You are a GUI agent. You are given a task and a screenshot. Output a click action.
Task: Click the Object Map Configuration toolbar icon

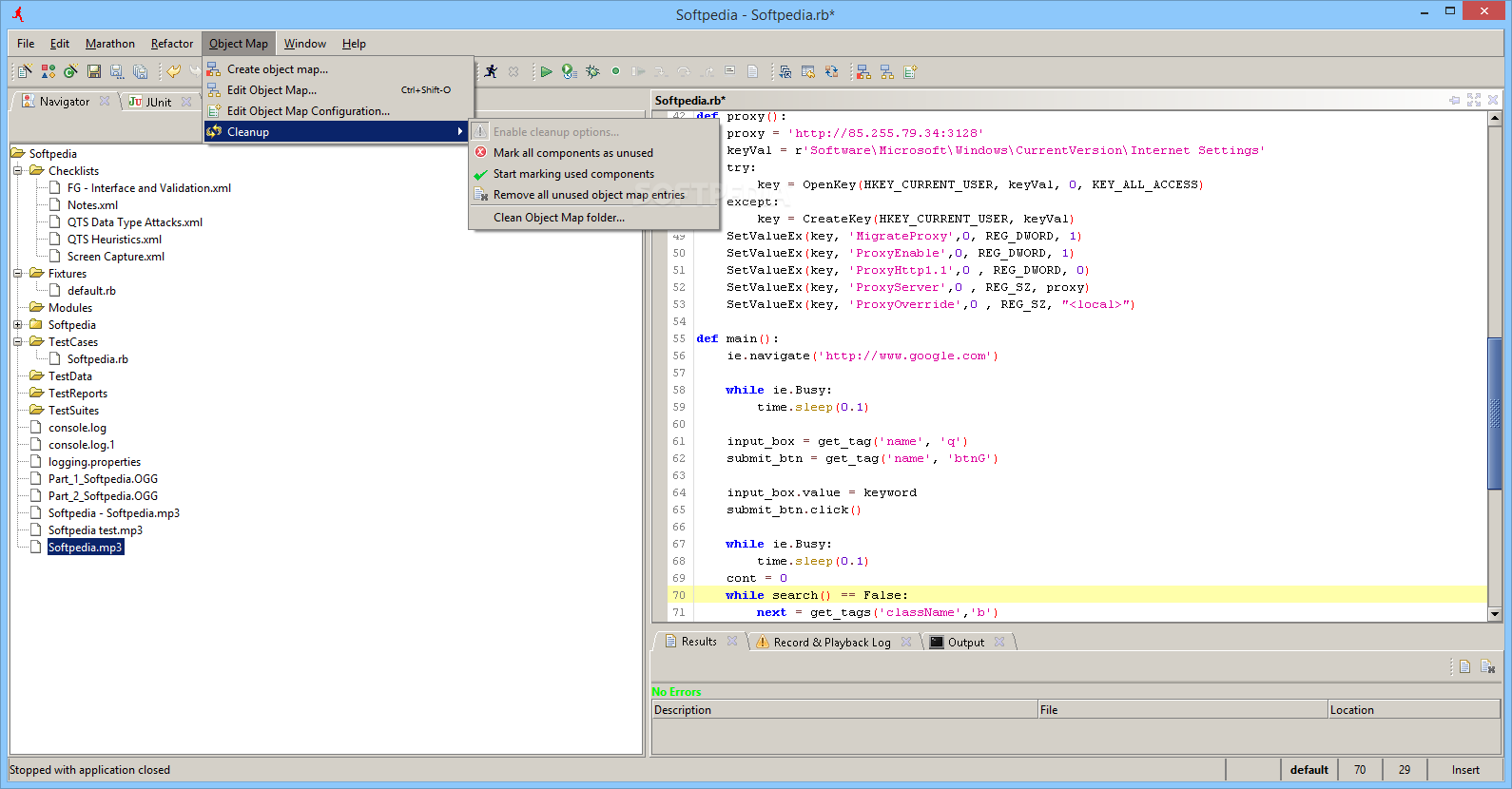[x=910, y=71]
